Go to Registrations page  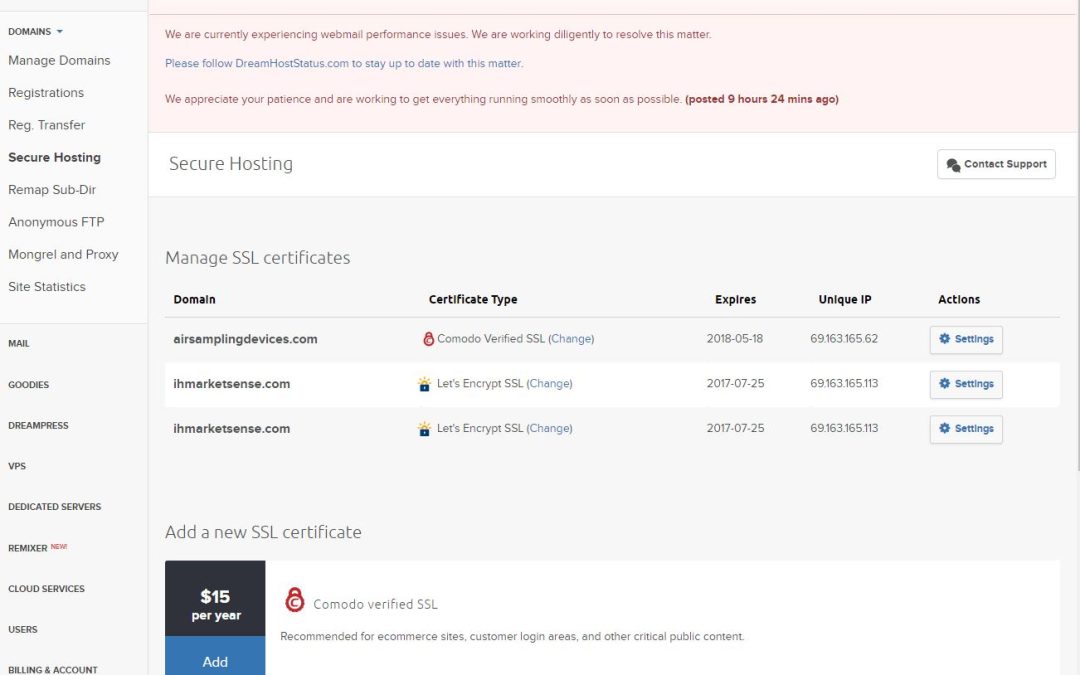coord(46,93)
